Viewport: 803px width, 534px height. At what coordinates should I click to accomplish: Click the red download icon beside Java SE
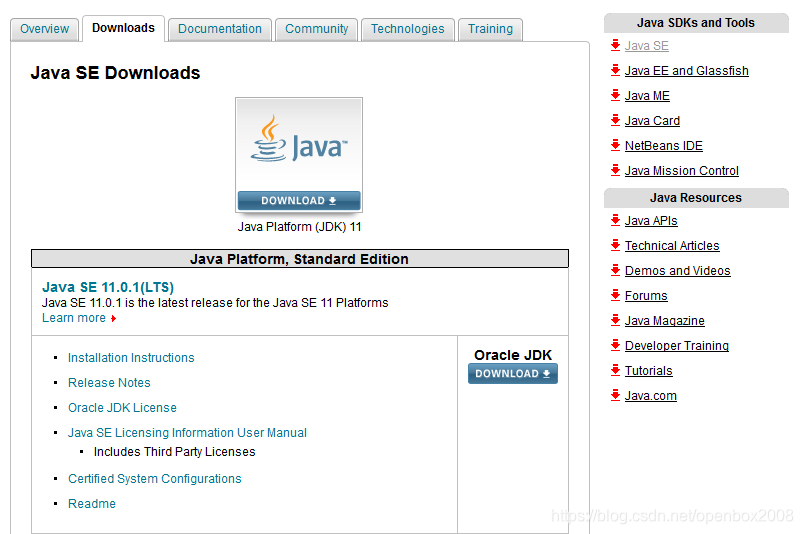616,46
